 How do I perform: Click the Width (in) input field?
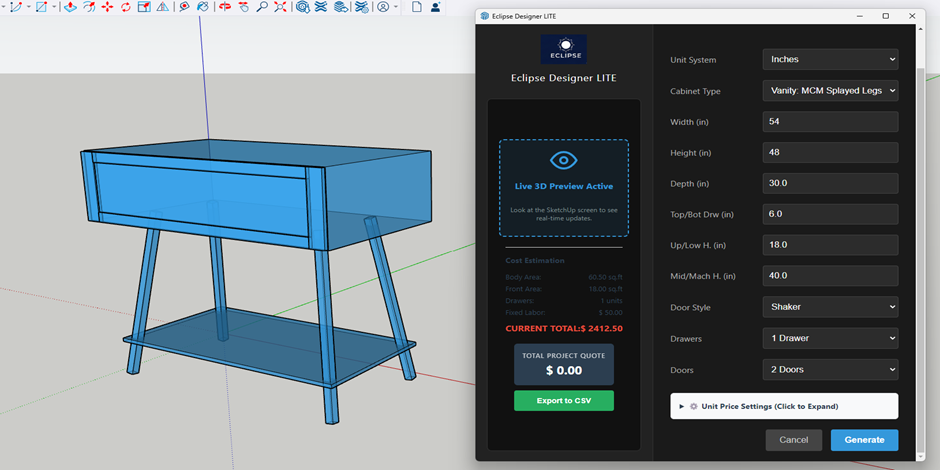[x=830, y=122]
